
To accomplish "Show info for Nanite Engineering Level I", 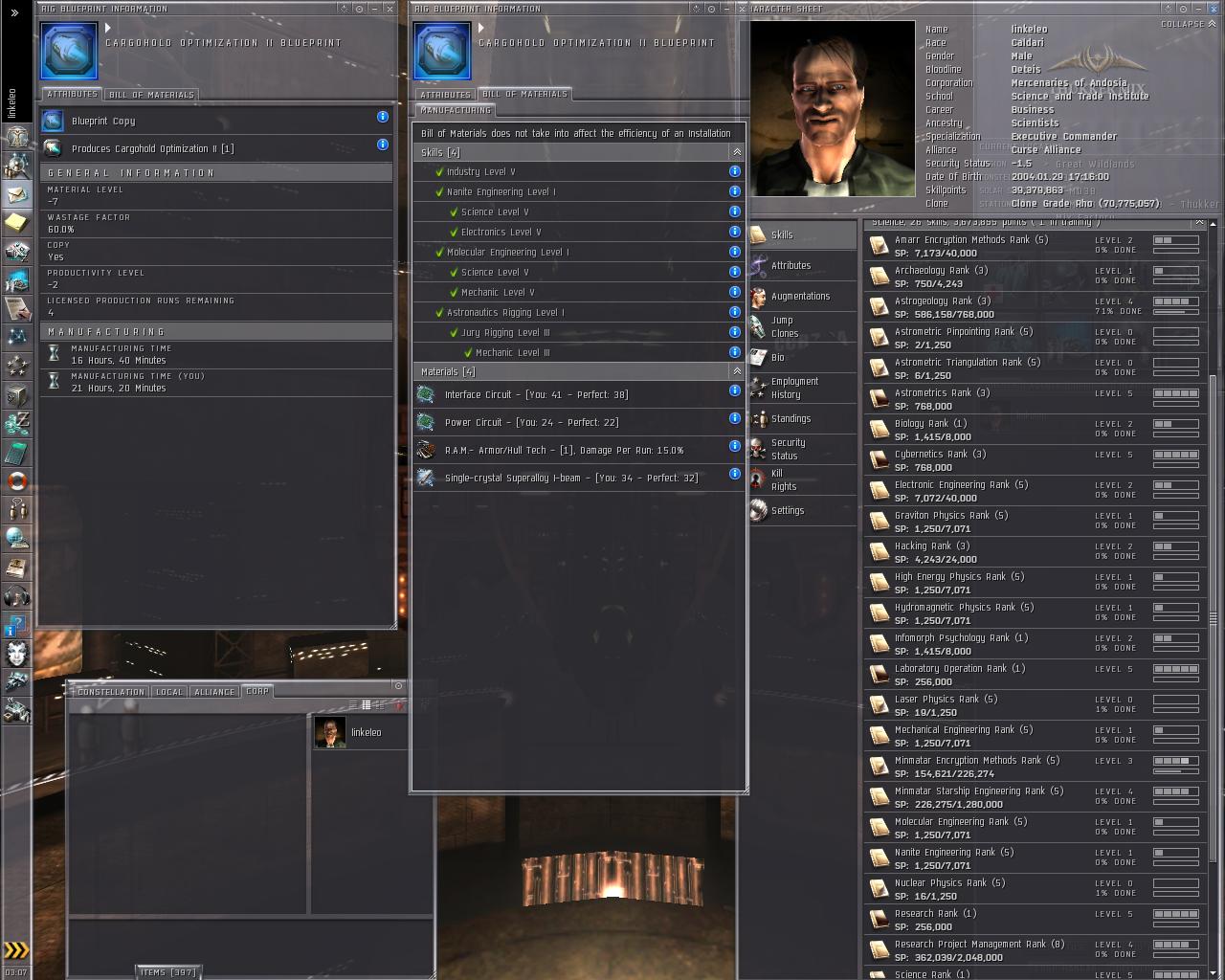I will pyautogui.click(x=735, y=191).
